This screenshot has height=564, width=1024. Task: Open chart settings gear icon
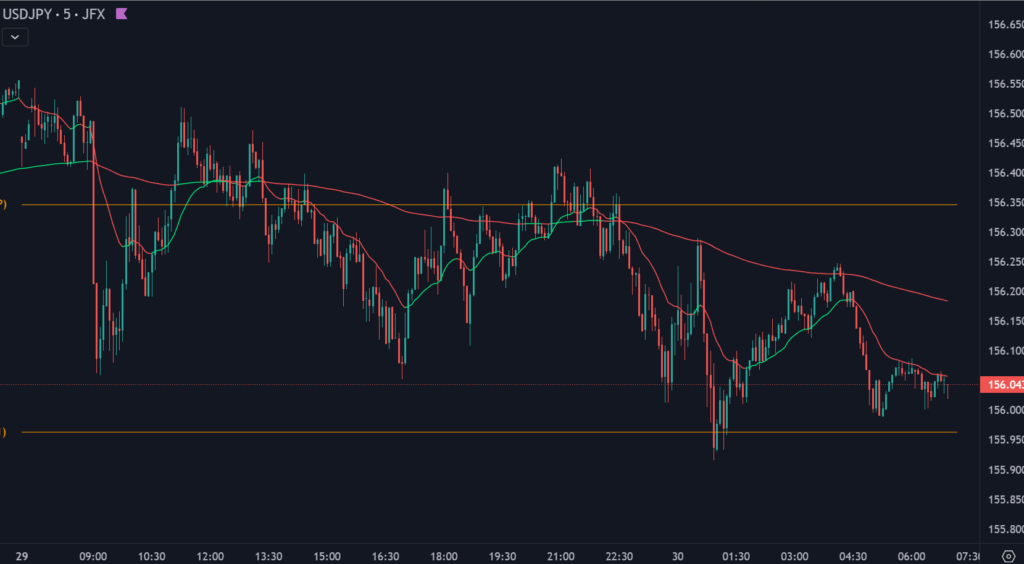click(1007, 556)
